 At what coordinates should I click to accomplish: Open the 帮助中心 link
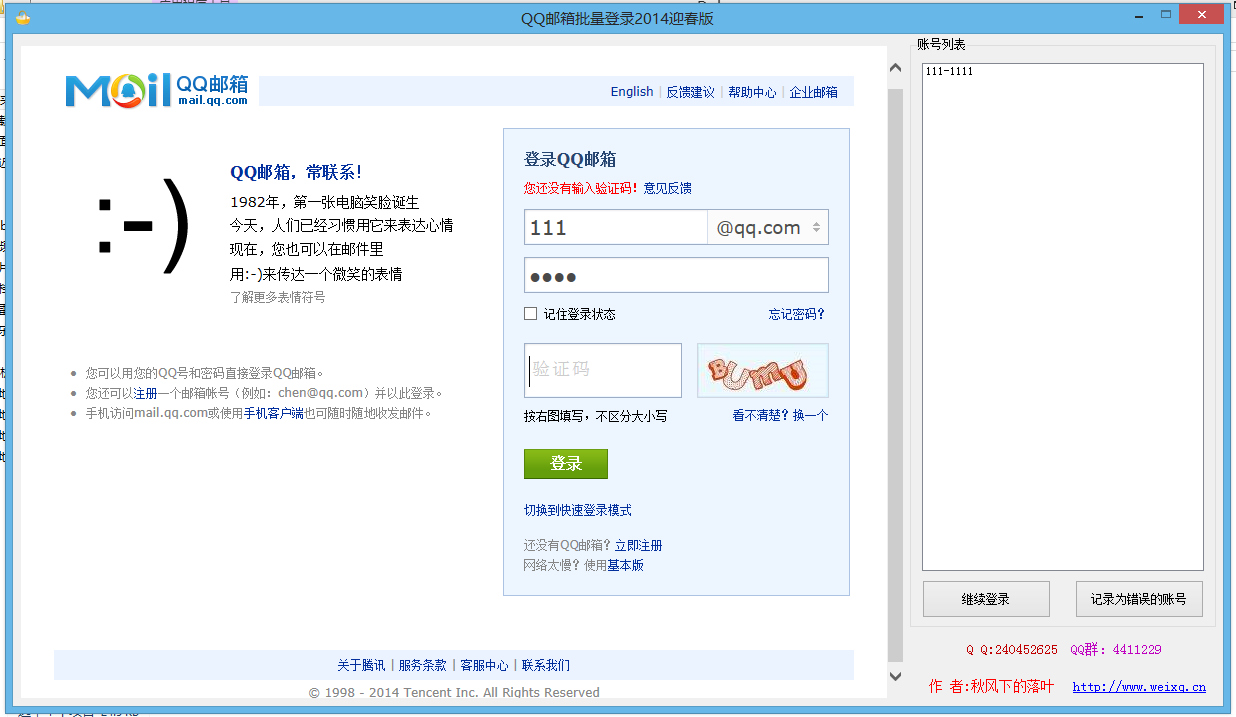[x=752, y=92]
